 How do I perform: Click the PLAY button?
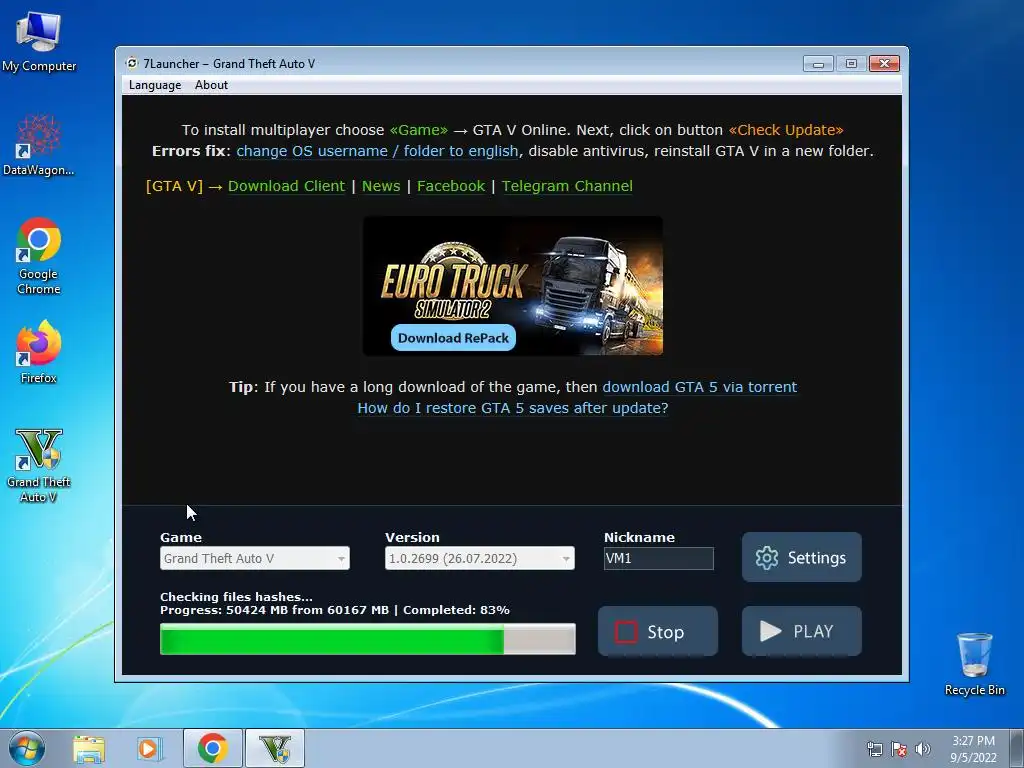pos(801,632)
